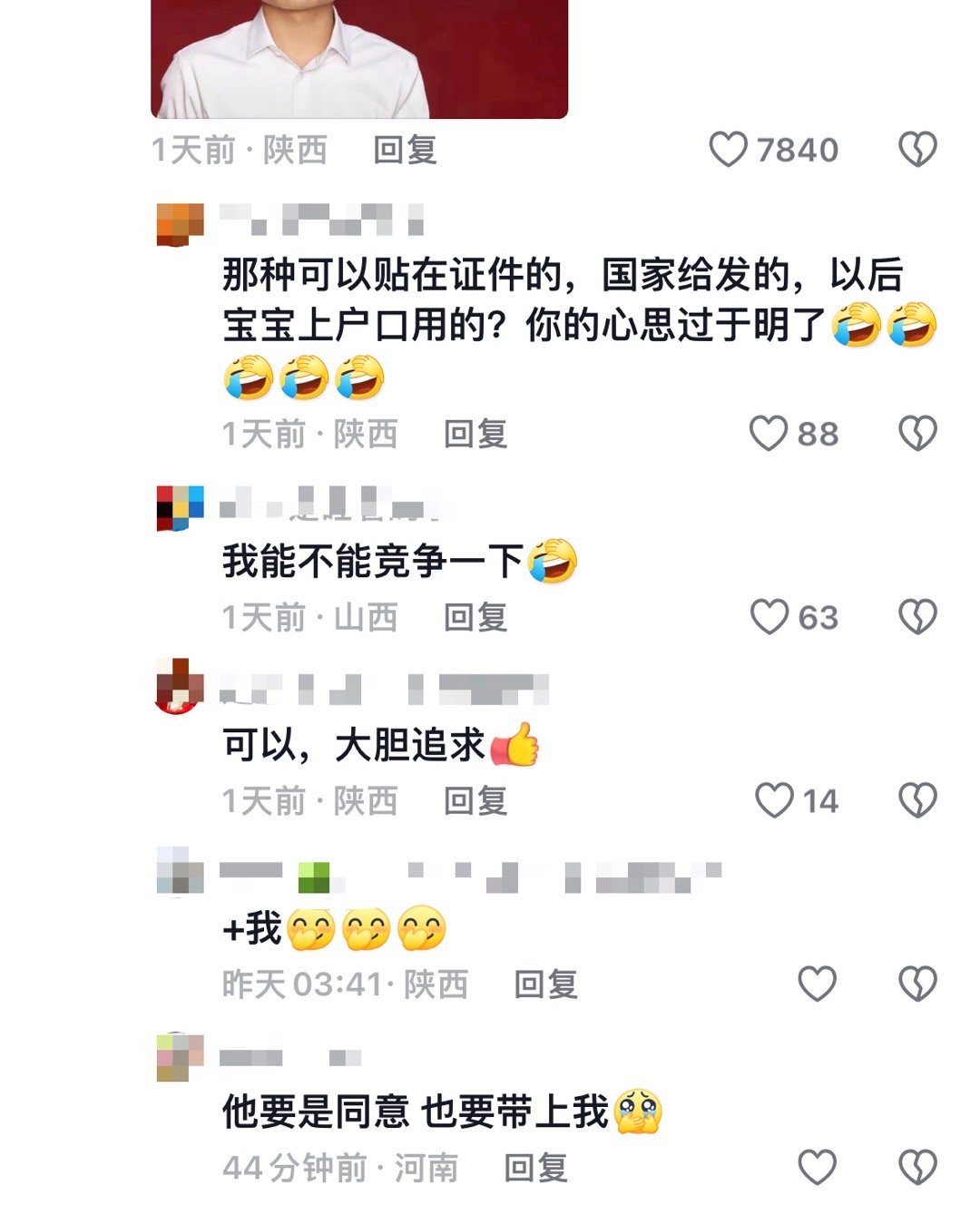Screen dimensions: 980x1205
Task: Reply to the 河南 user's comment
Action: point(536,1167)
